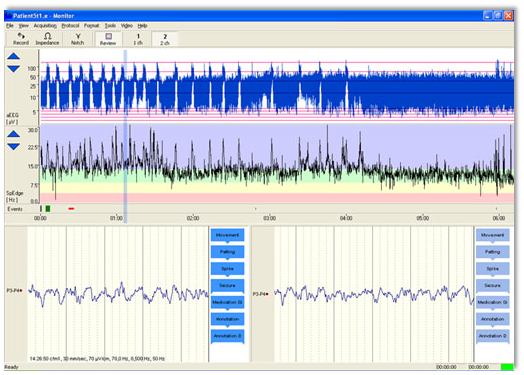The height and width of the screenshot is (375, 524).
Task: Click the 22.5 value on the SpEdge axis
Action: pos(33,147)
